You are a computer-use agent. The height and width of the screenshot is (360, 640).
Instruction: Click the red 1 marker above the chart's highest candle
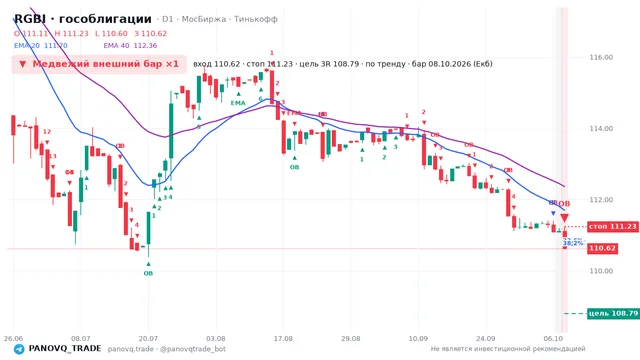coord(272,53)
